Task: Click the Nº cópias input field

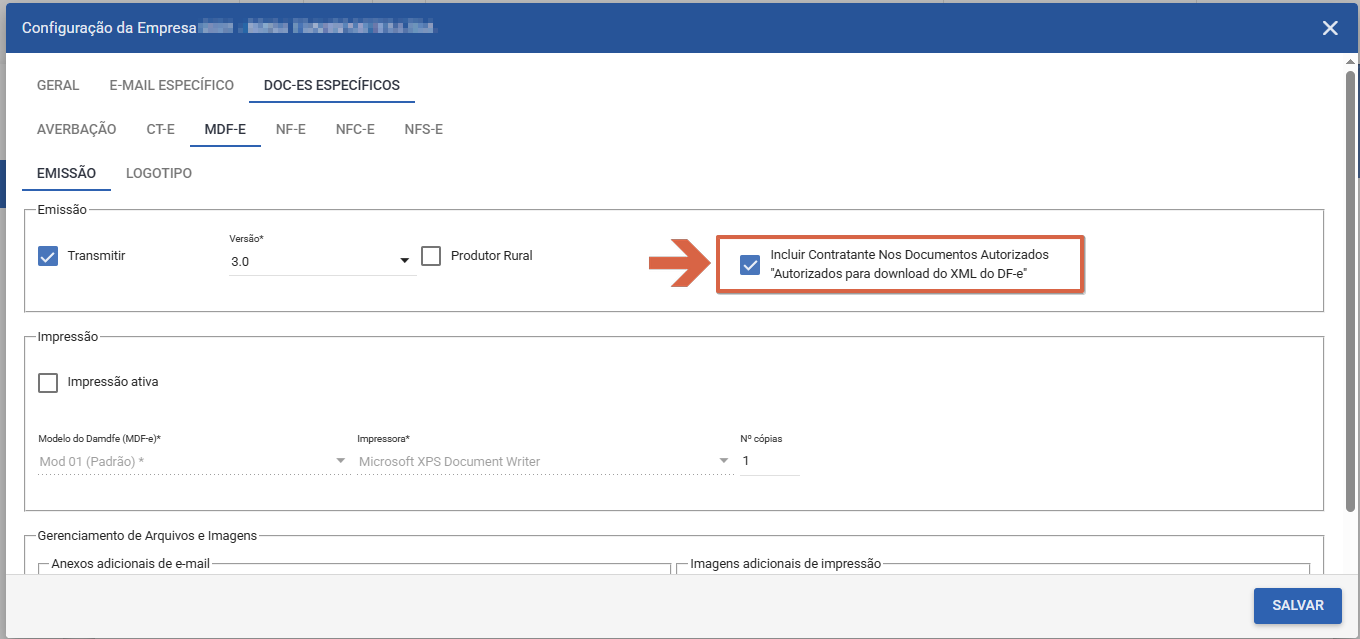Action: [x=770, y=461]
